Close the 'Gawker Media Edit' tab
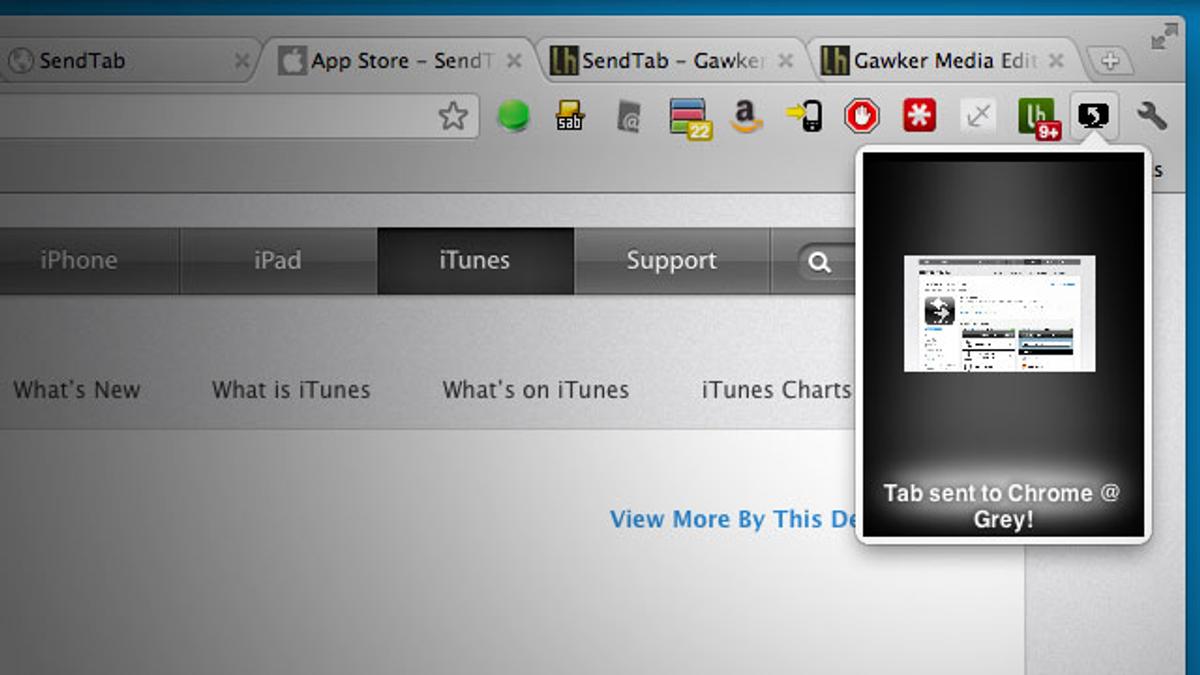 tap(1057, 61)
